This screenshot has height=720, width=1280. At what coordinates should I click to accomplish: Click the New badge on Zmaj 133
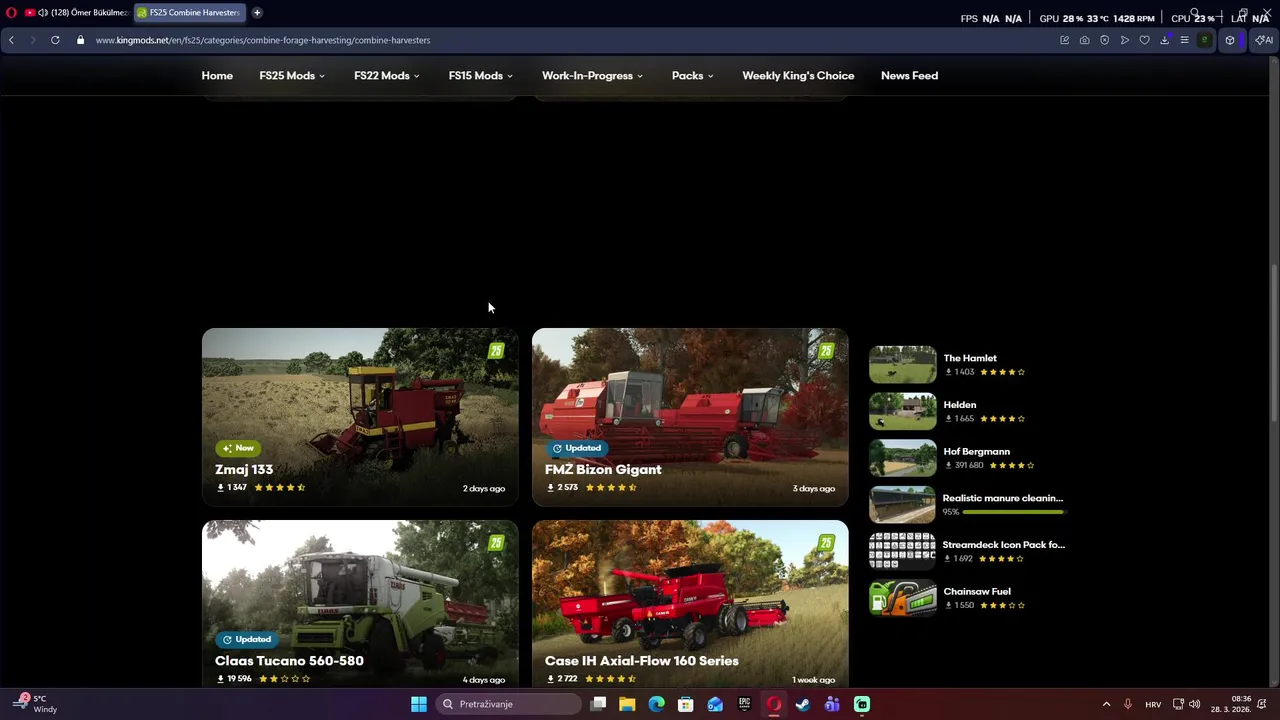239,448
